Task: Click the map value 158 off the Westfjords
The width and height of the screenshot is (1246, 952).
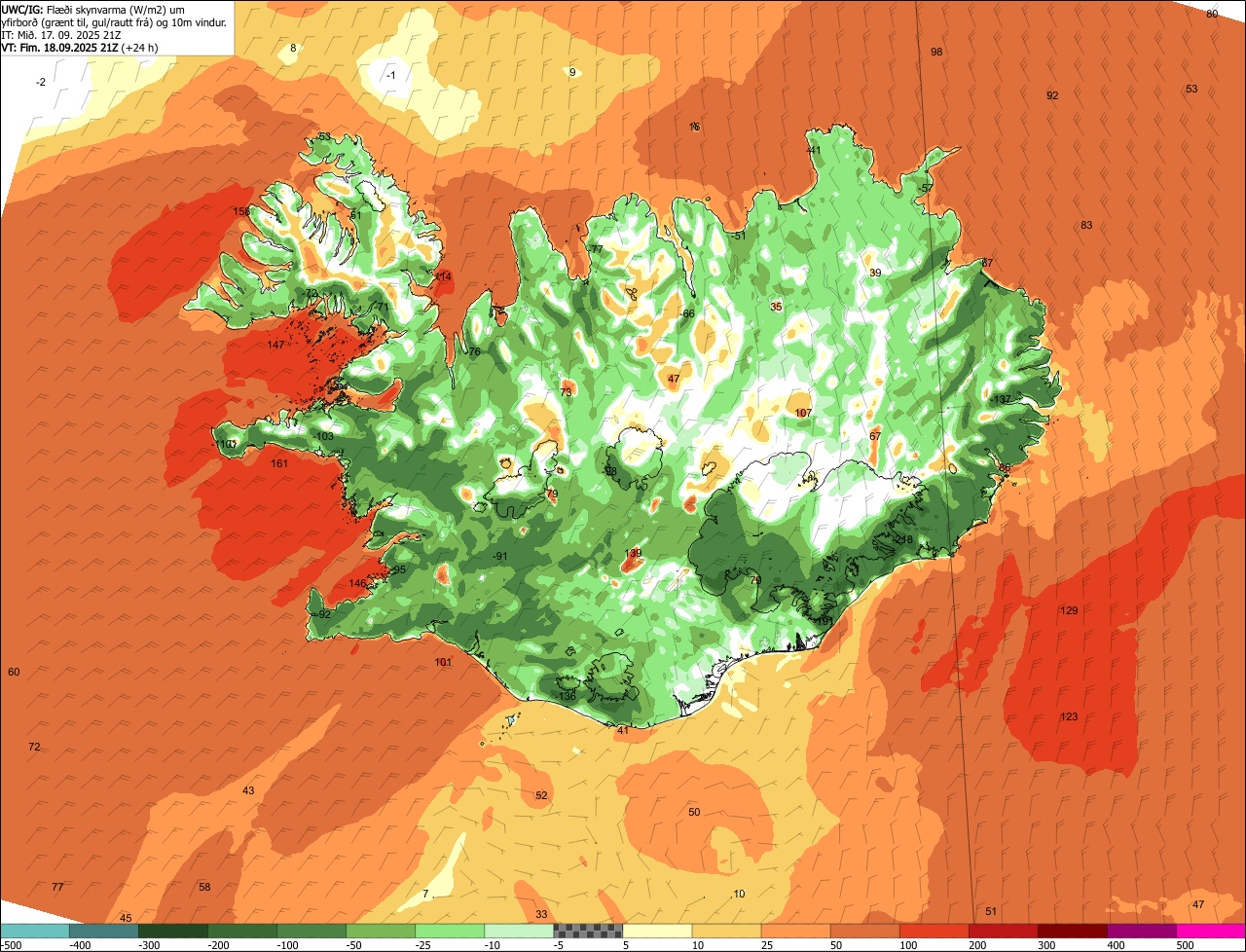Action: [241, 211]
